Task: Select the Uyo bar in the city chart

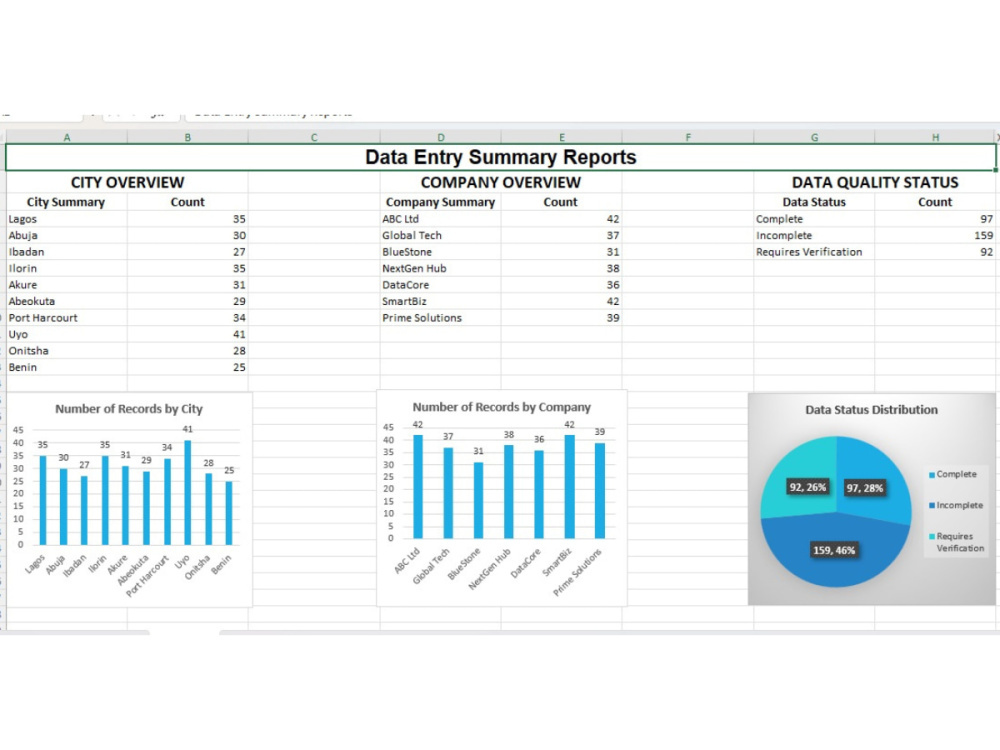Action: point(188,492)
